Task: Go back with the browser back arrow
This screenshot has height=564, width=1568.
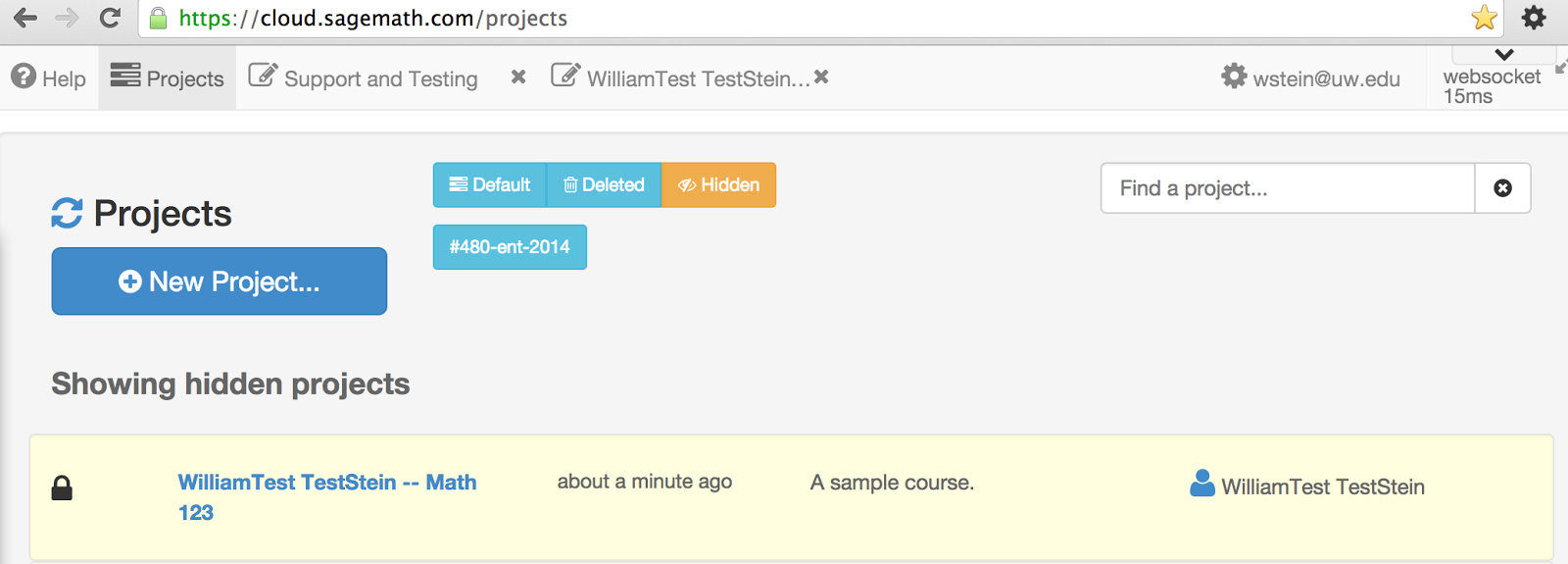Action: click(25, 18)
